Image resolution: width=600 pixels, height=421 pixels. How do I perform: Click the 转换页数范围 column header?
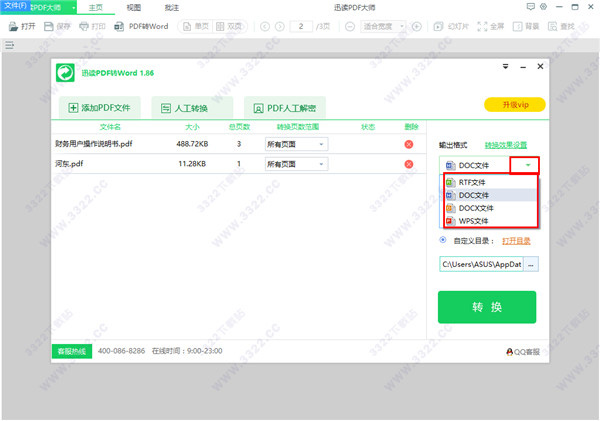[x=298, y=127]
